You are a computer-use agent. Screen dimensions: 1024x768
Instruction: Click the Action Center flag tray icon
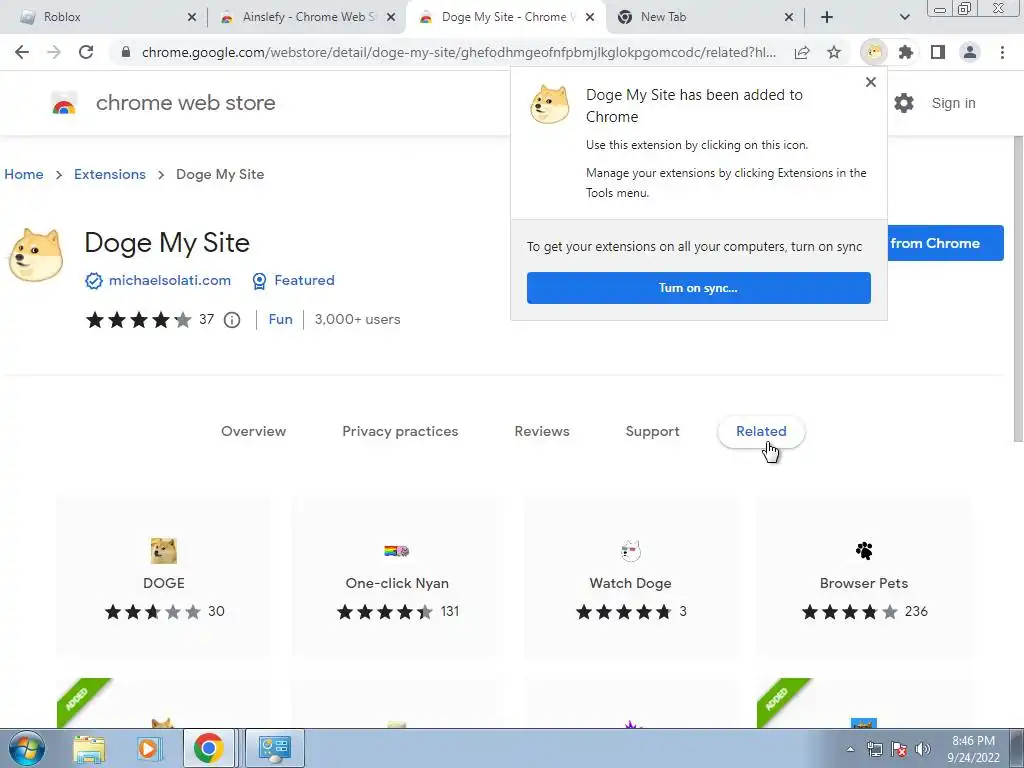click(899, 749)
